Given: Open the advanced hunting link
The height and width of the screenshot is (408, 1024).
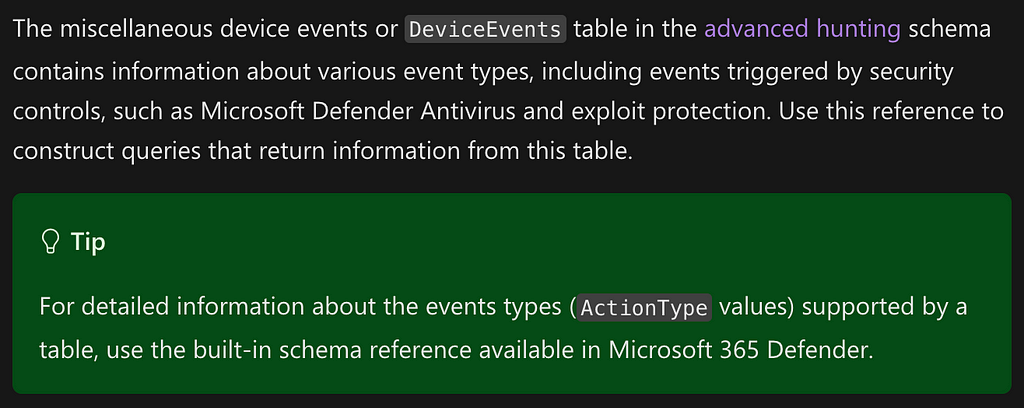Looking at the screenshot, I should 802,30.
